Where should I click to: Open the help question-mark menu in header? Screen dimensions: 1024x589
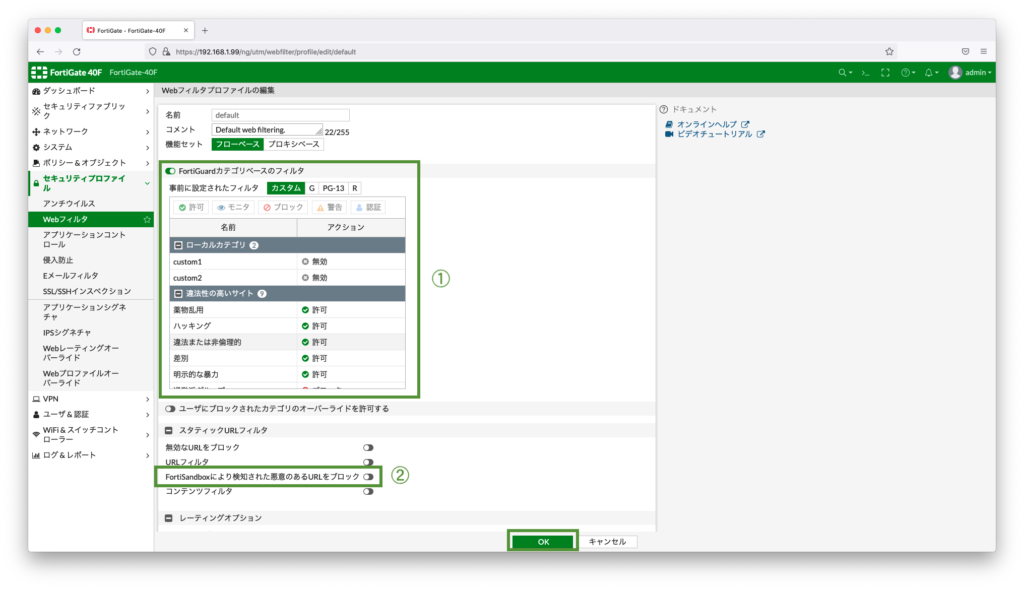pos(907,72)
